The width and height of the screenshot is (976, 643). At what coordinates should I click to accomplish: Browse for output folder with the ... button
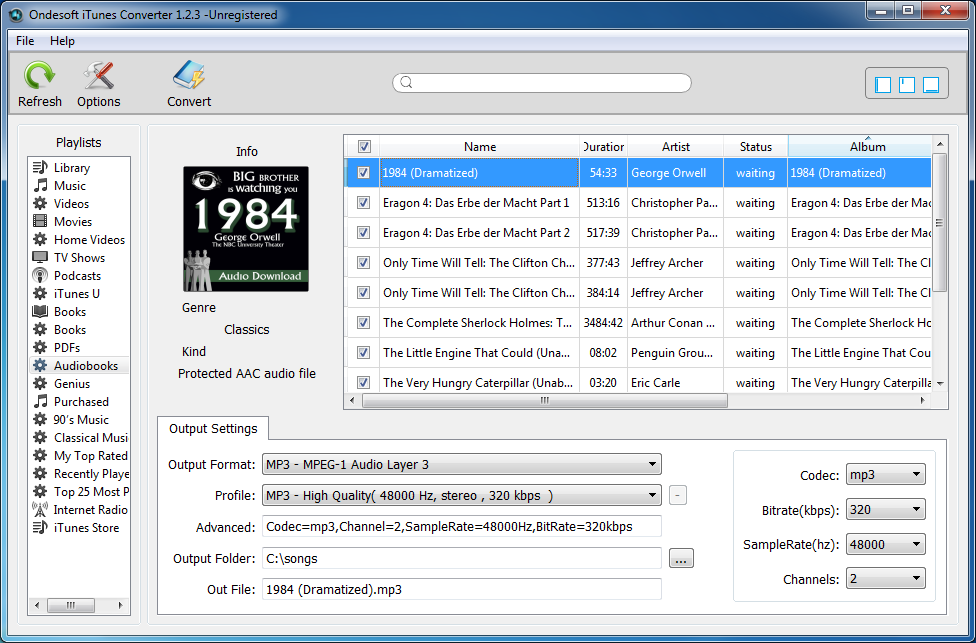click(681, 559)
